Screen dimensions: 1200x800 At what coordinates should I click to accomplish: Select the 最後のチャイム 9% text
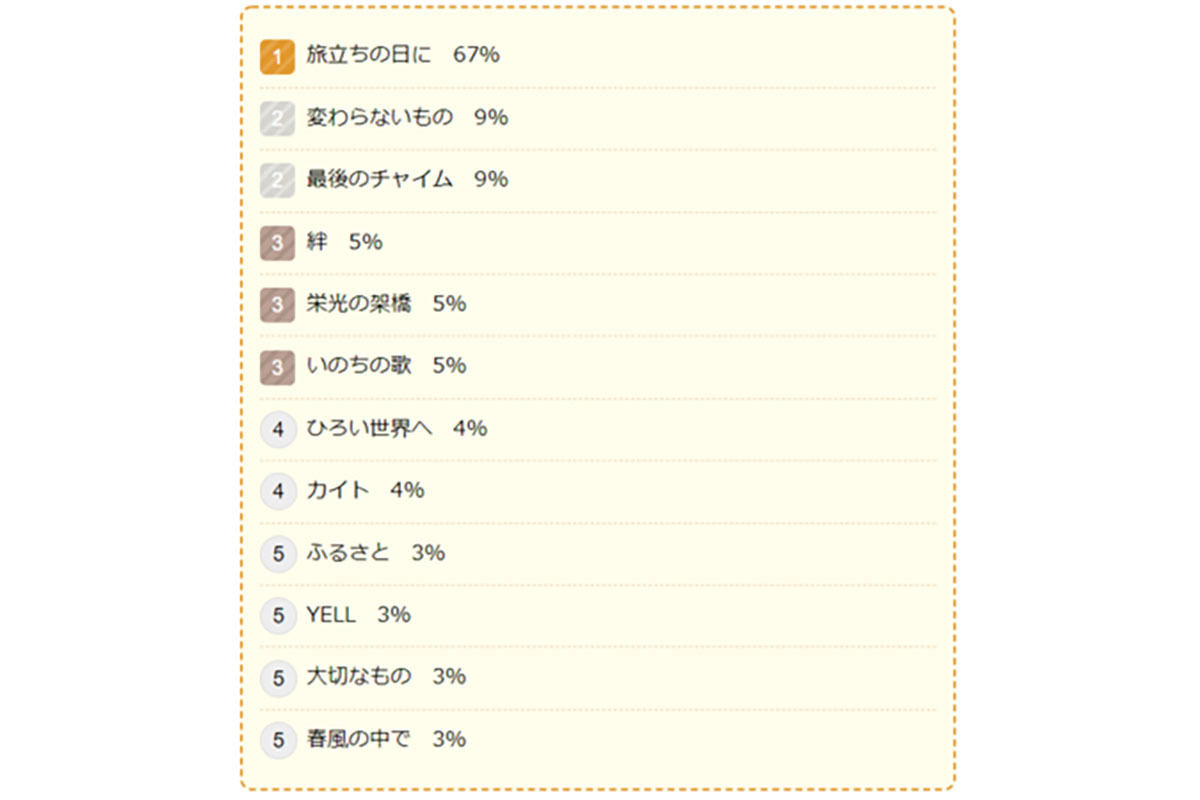(x=407, y=179)
